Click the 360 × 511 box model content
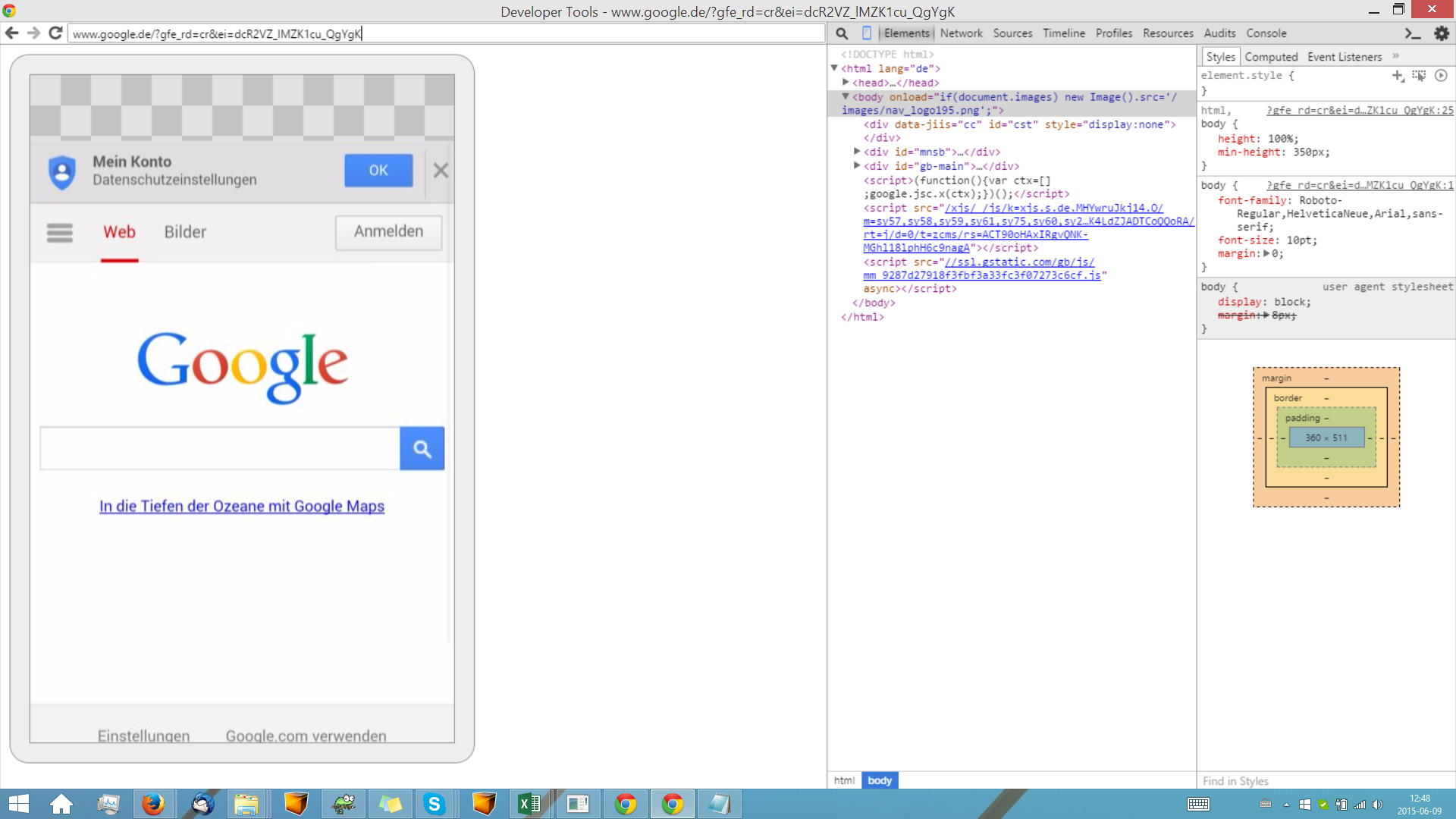Screen dimensions: 1456x819 point(1326,438)
